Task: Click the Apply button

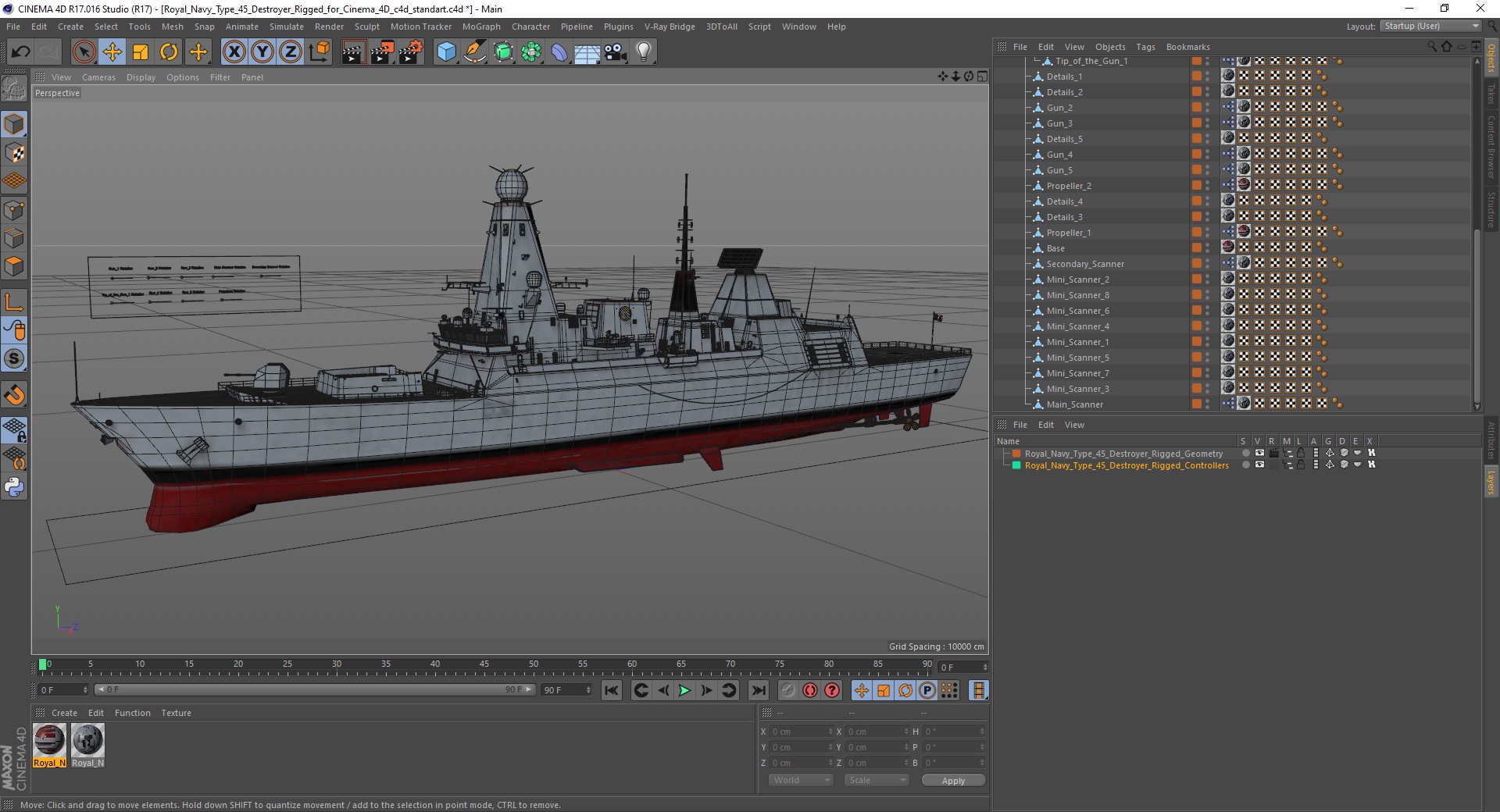Action: click(953, 781)
